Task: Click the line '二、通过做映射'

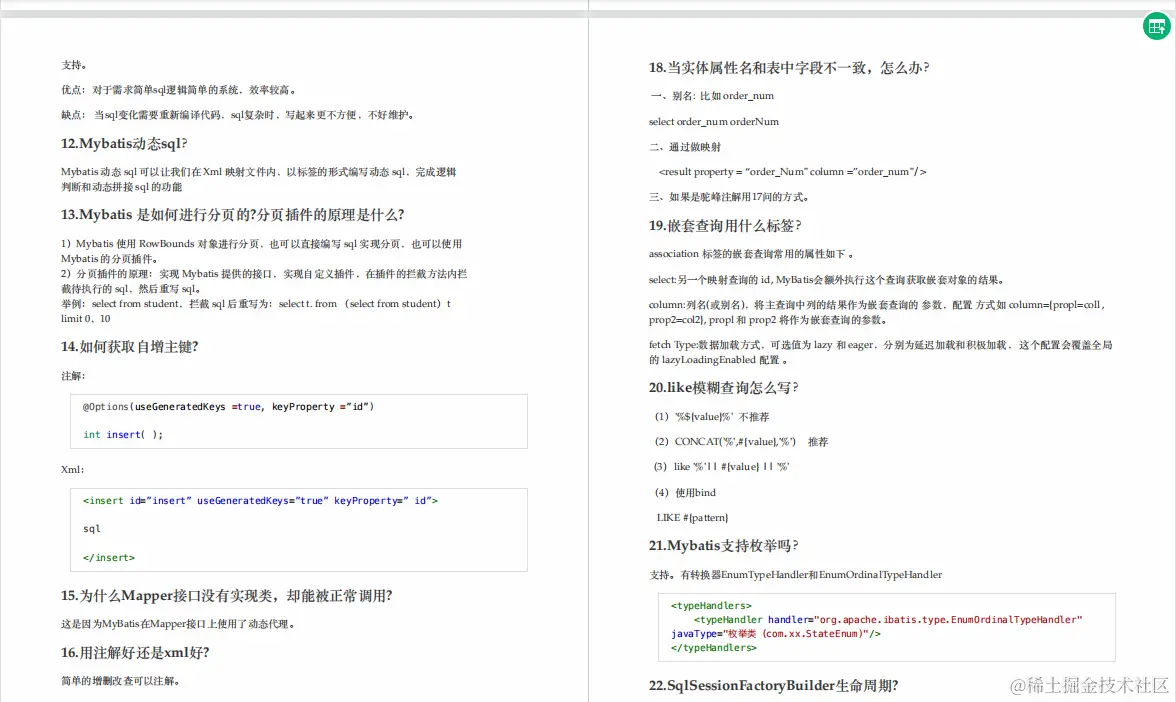Action: click(x=686, y=147)
